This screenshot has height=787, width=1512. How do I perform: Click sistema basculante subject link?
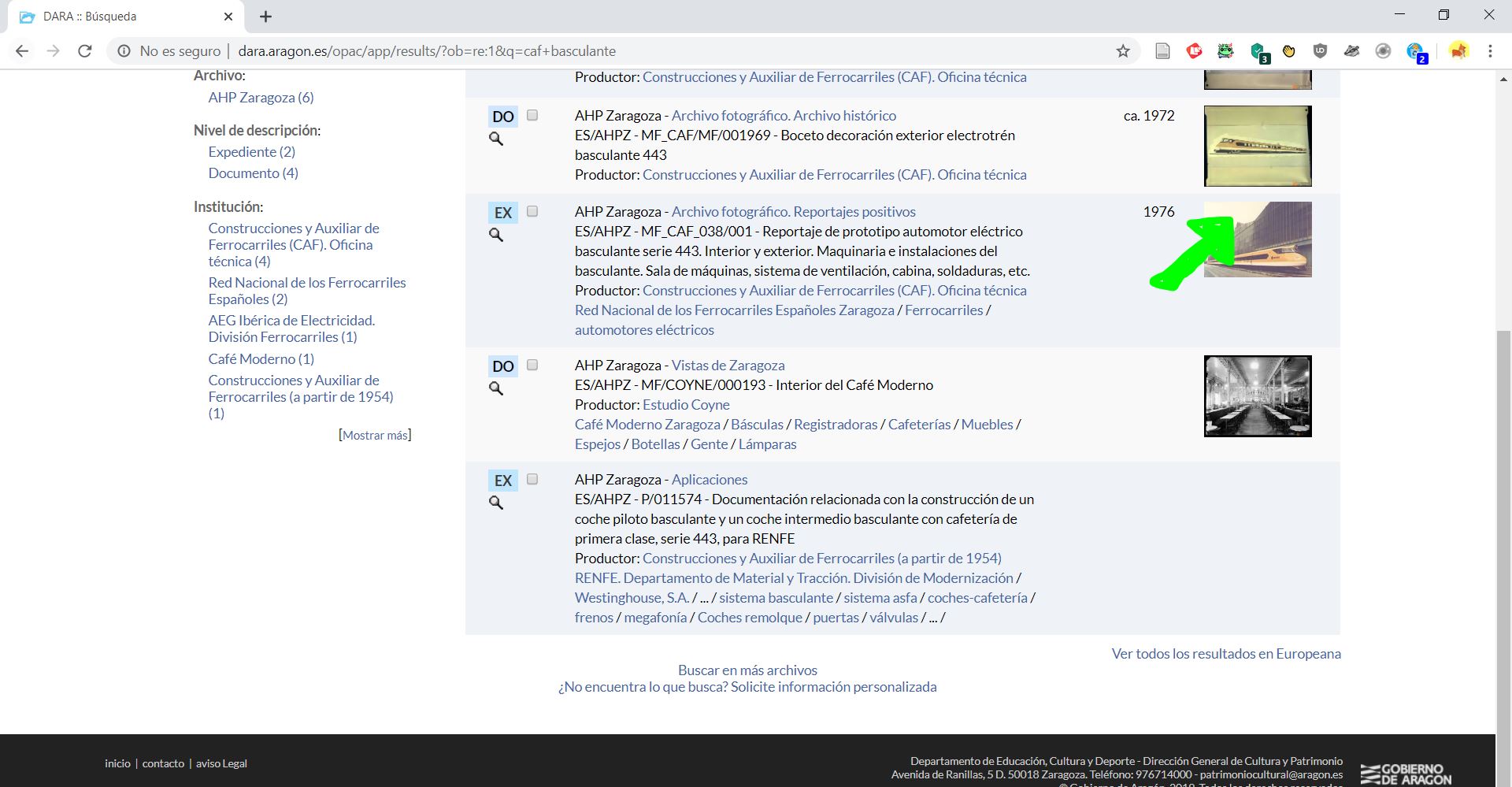pyautogui.click(x=776, y=598)
